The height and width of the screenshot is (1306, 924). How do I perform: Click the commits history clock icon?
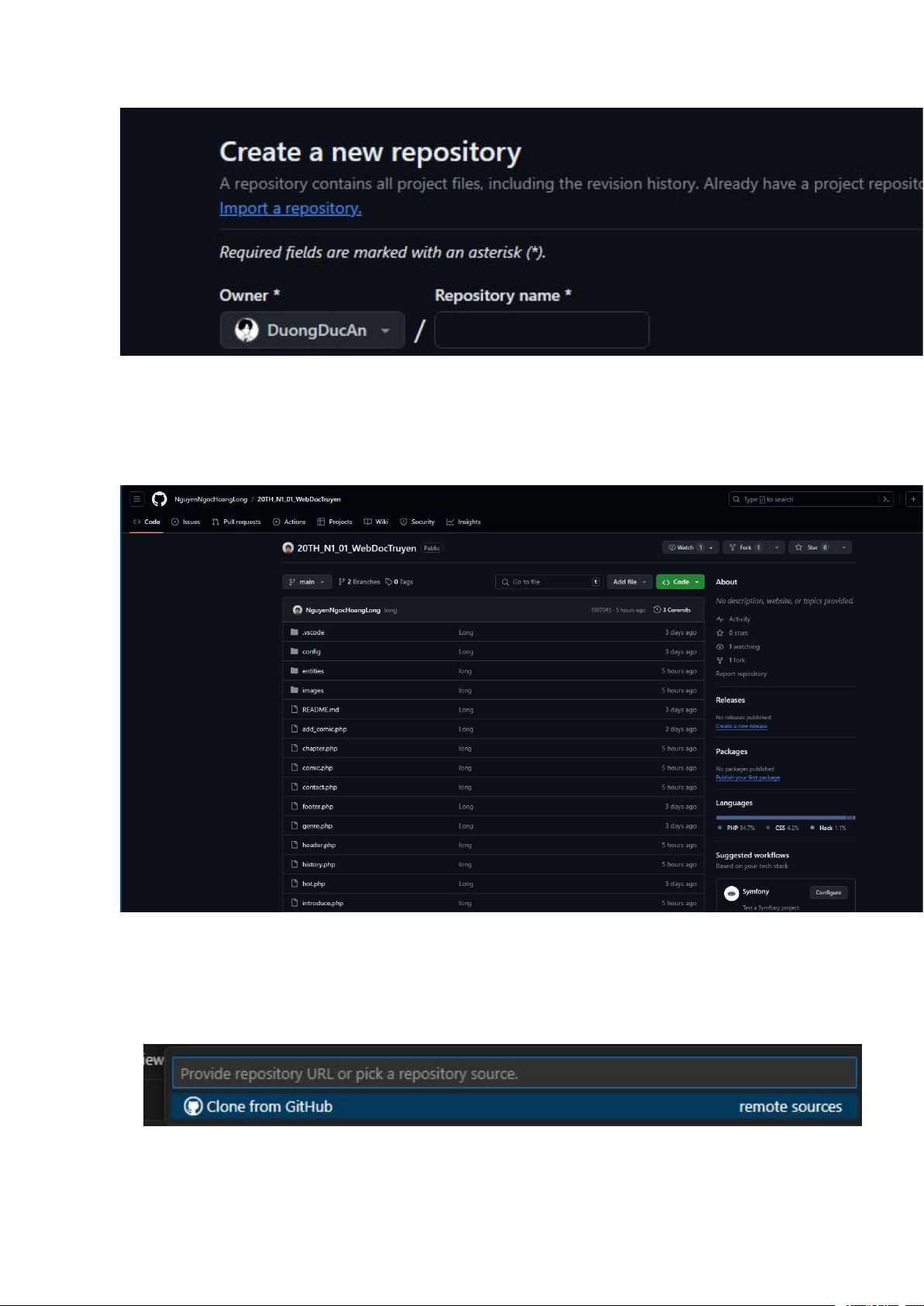pyautogui.click(x=657, y=610)
